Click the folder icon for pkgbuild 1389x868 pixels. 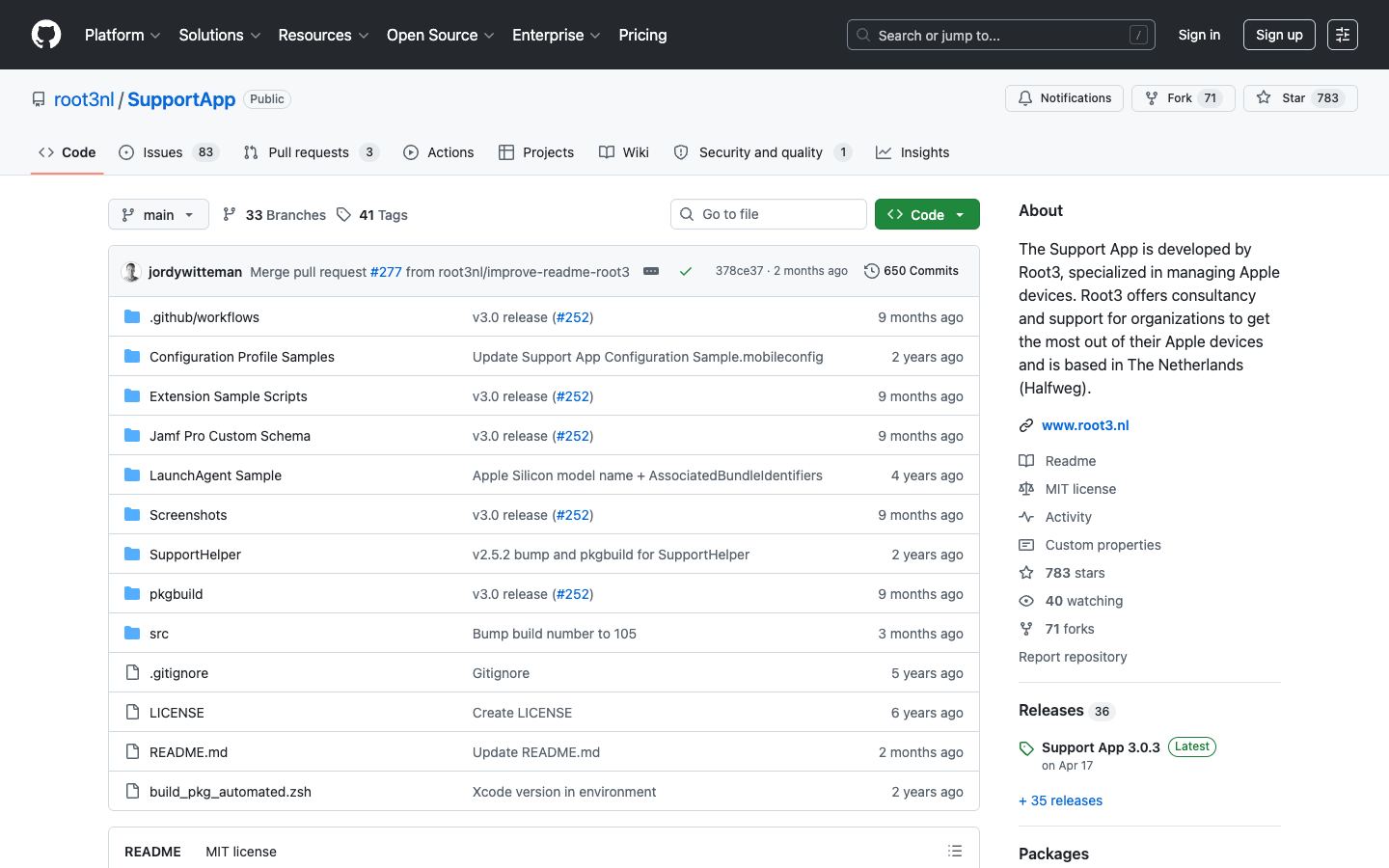132,594
